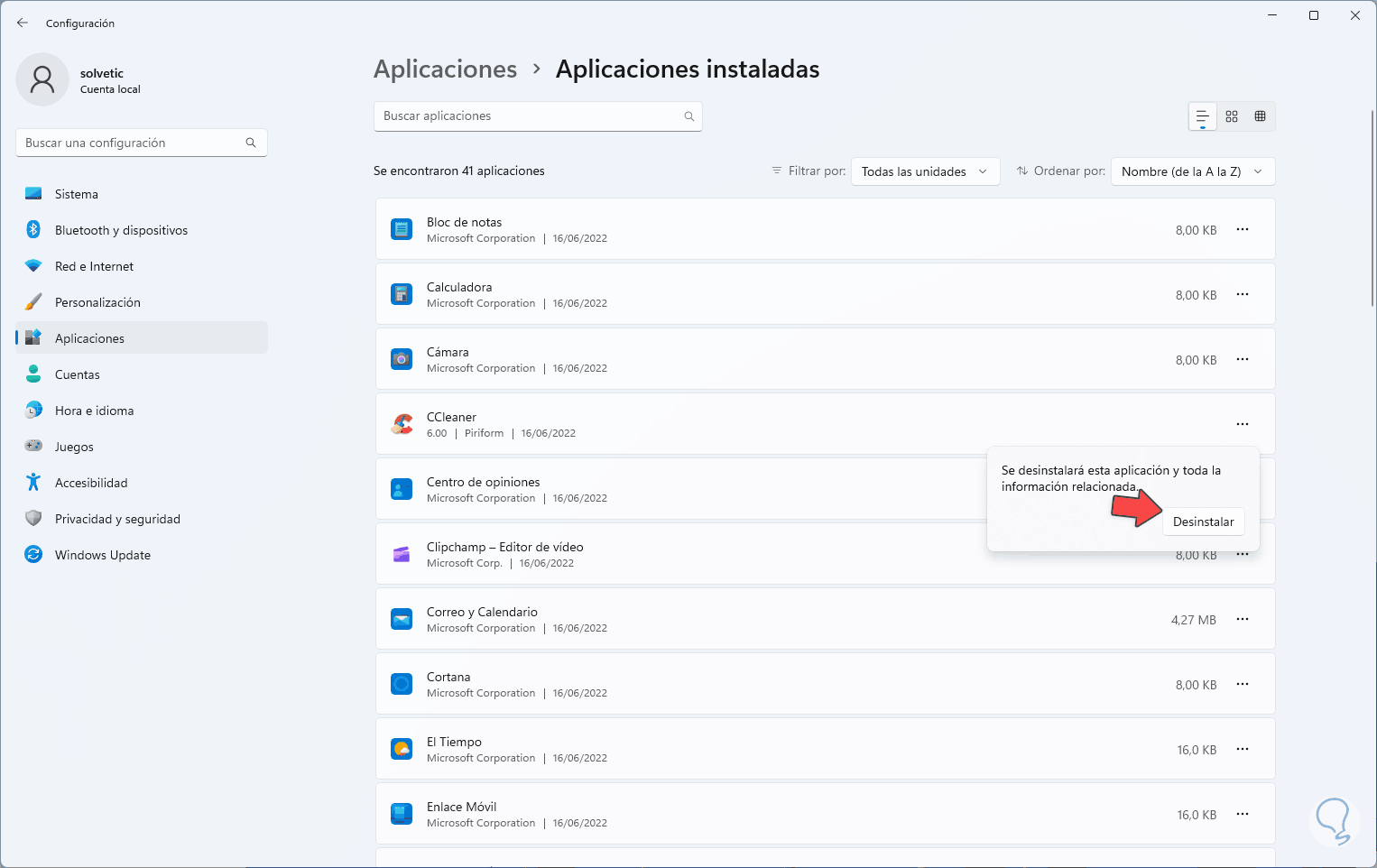Image resolution: width=1377 pixels, height=868 pixels.
Task: Click the Buscar una configuración search field
Action: (131, 143)
